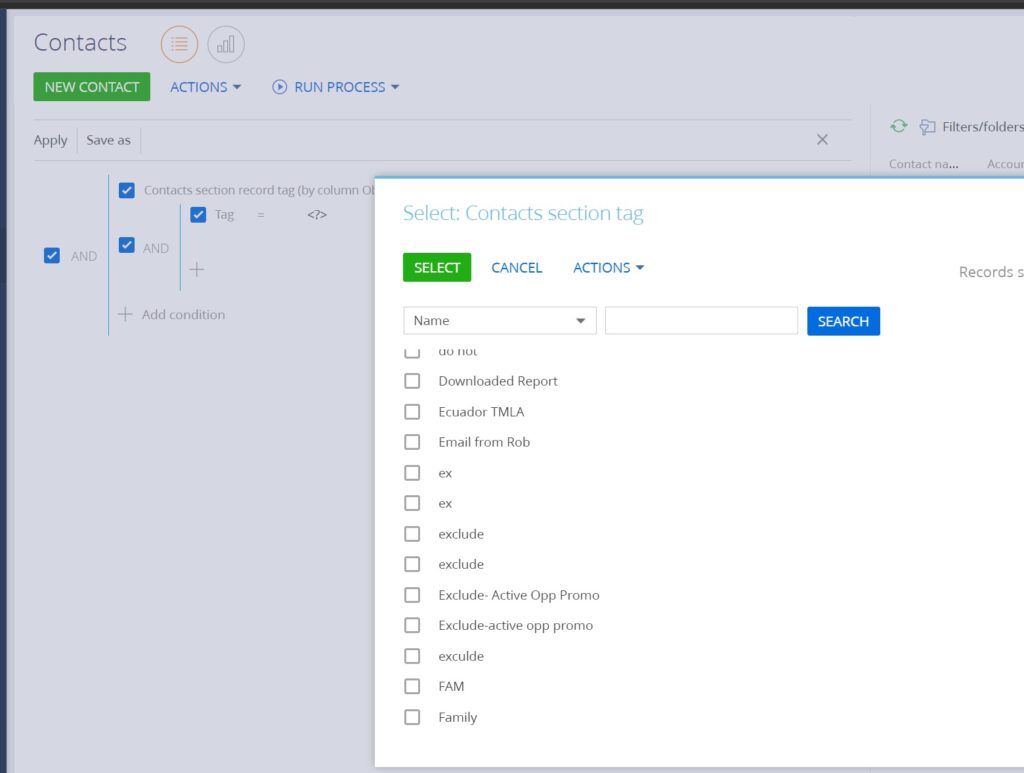This screenshot has width=1024, height=773.
Task: Open the Name column dropdown
Action: tap(500, 321)
